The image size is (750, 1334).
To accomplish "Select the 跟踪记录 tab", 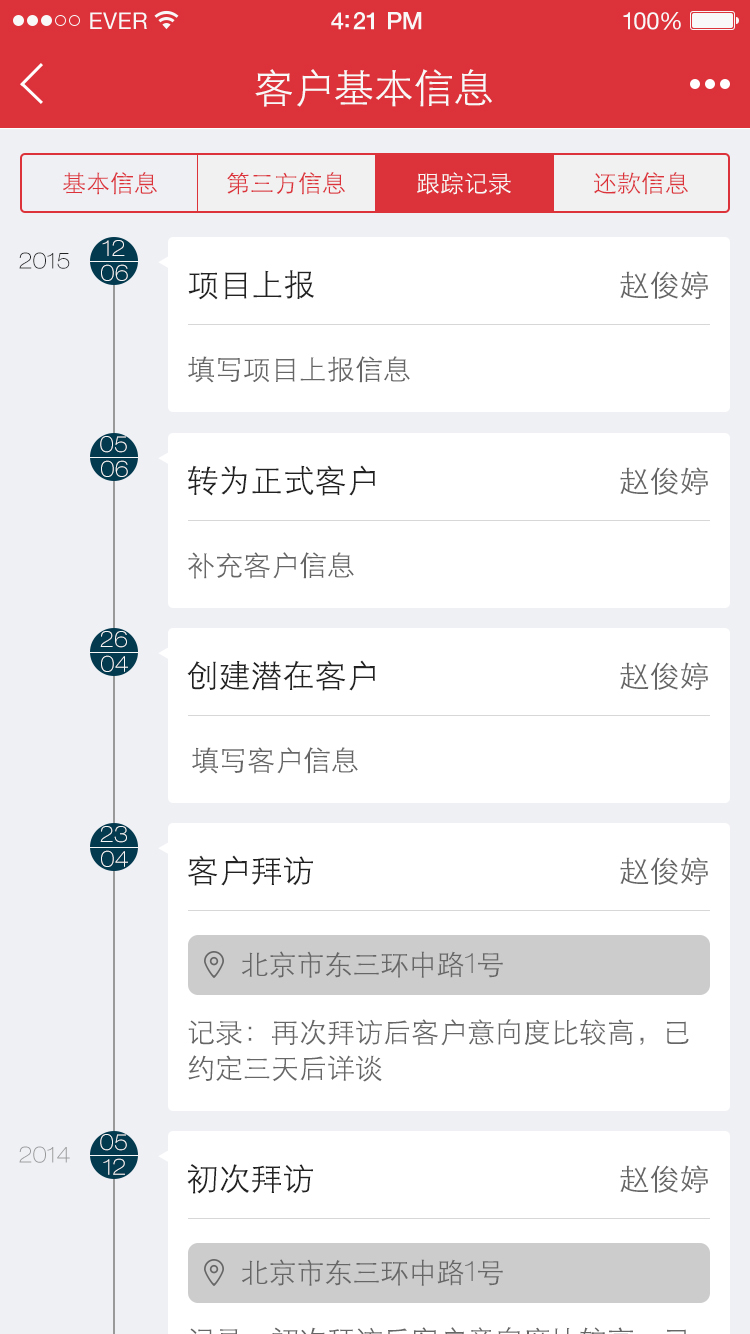I will point(464,183).
